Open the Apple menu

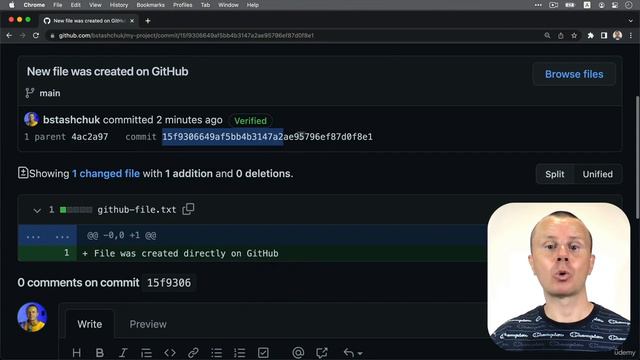click(x=11, y=5)
